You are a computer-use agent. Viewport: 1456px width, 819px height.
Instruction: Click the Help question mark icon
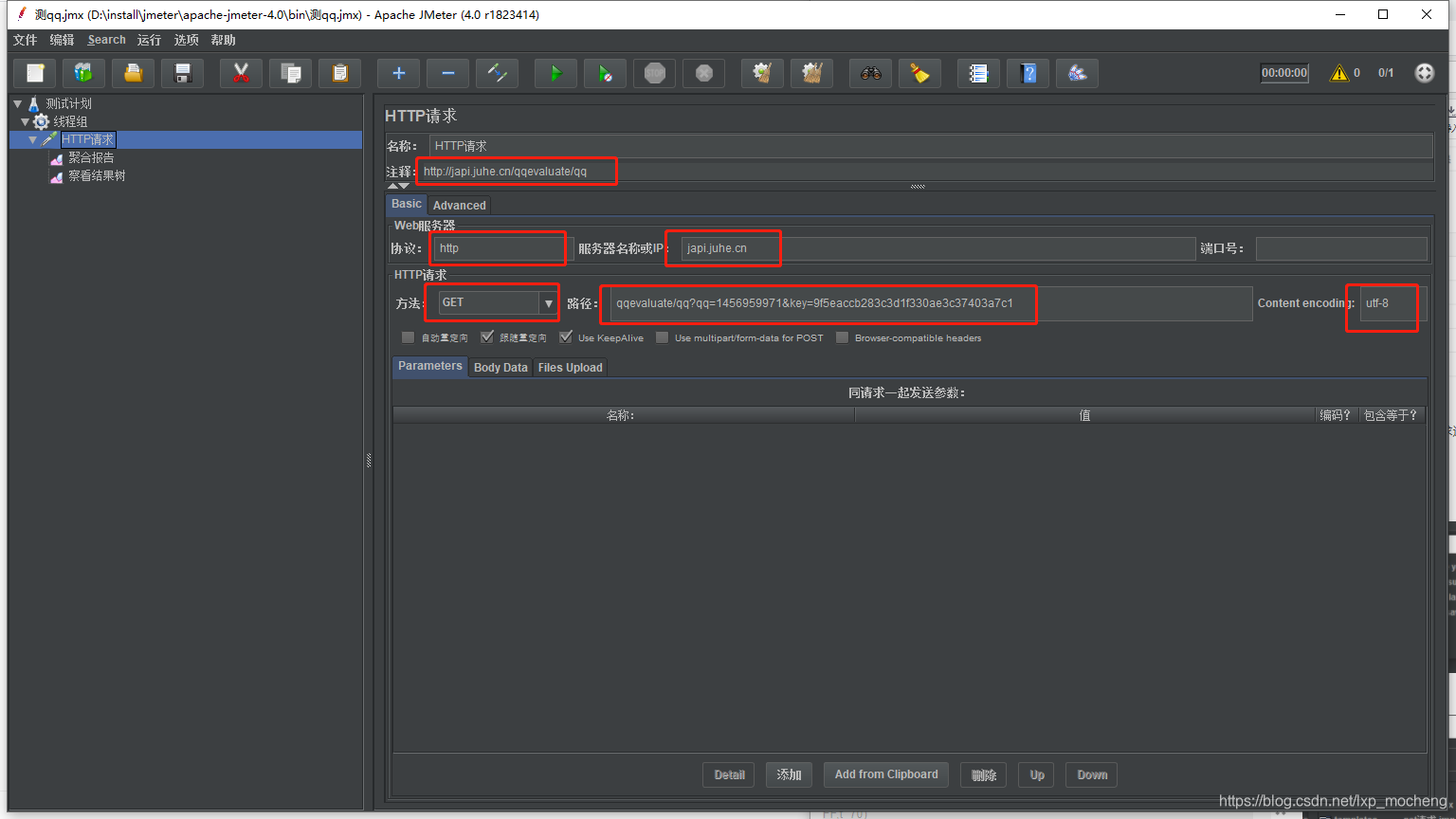[1028, 73]
